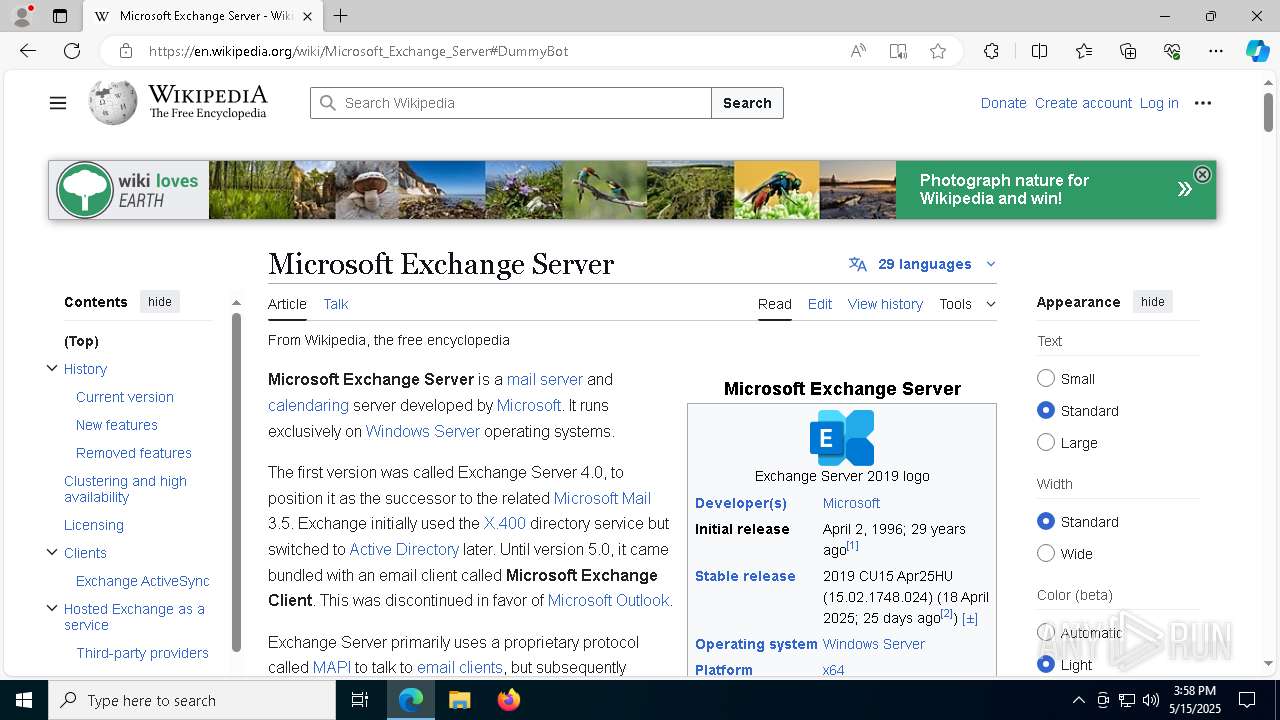Select Small text size
The width and height of the screenshot is (1280, 720).
[x=1046, y=378]
